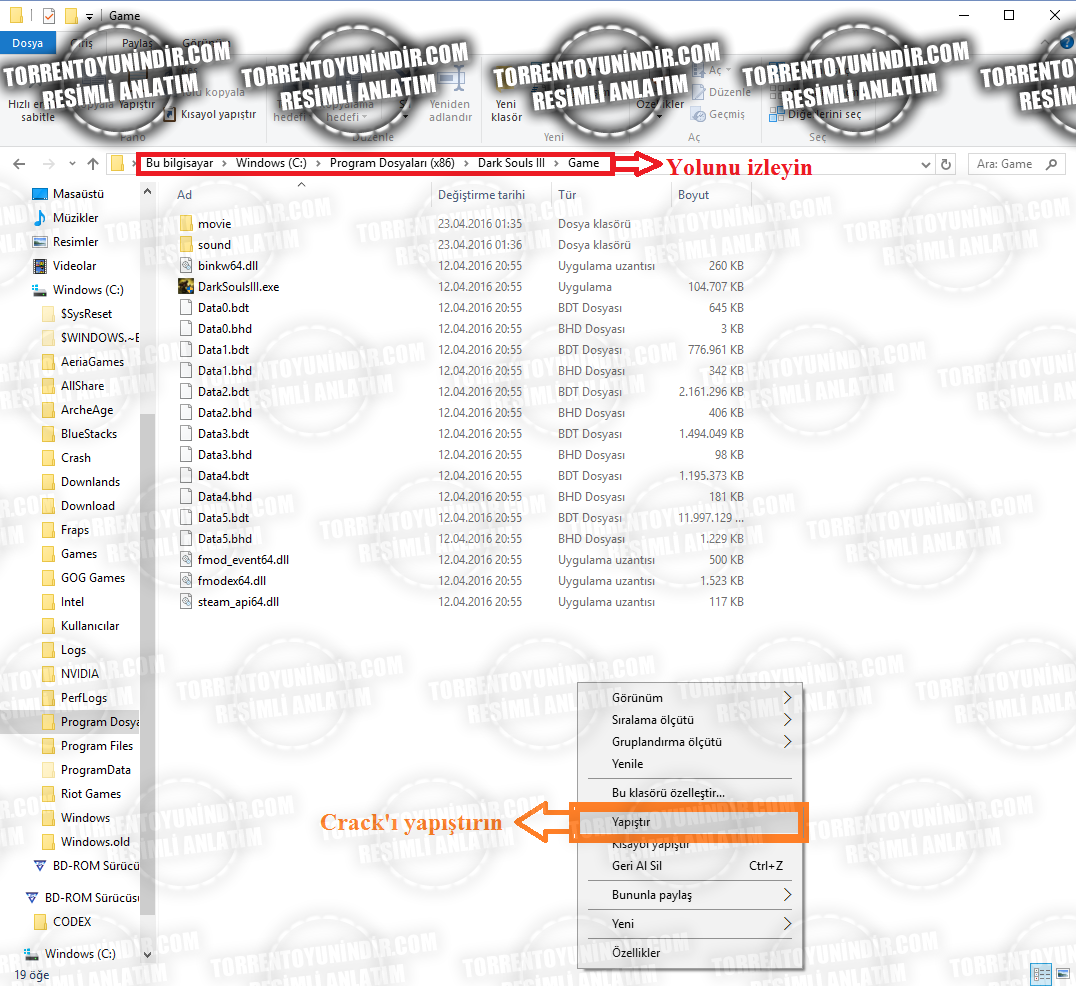Open the Dosya ribbon tab
The height and width of the screenshot is (986, 1076).
coord(27,43)
